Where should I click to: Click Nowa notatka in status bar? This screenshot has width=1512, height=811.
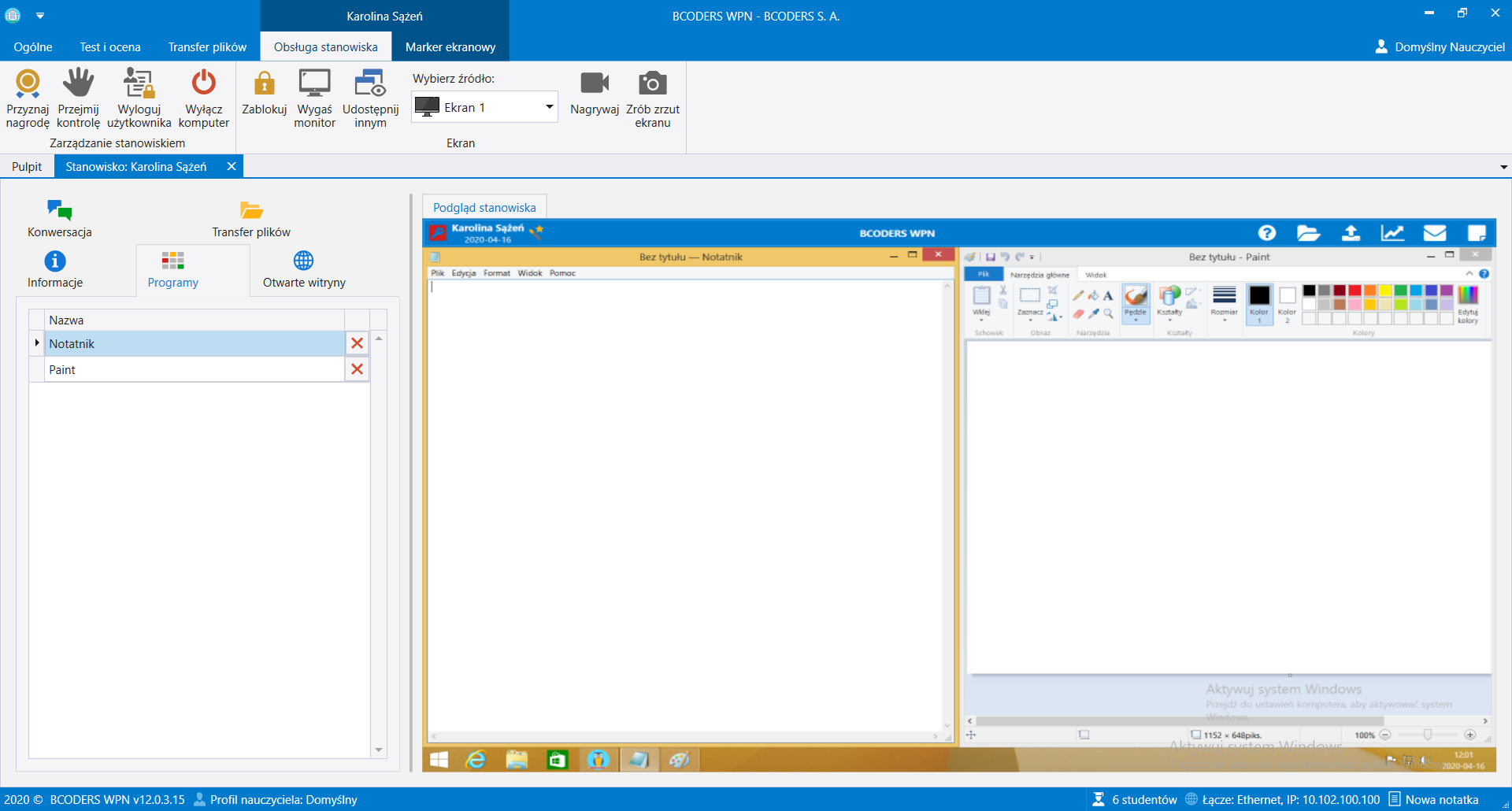[x=1433, y=799]
